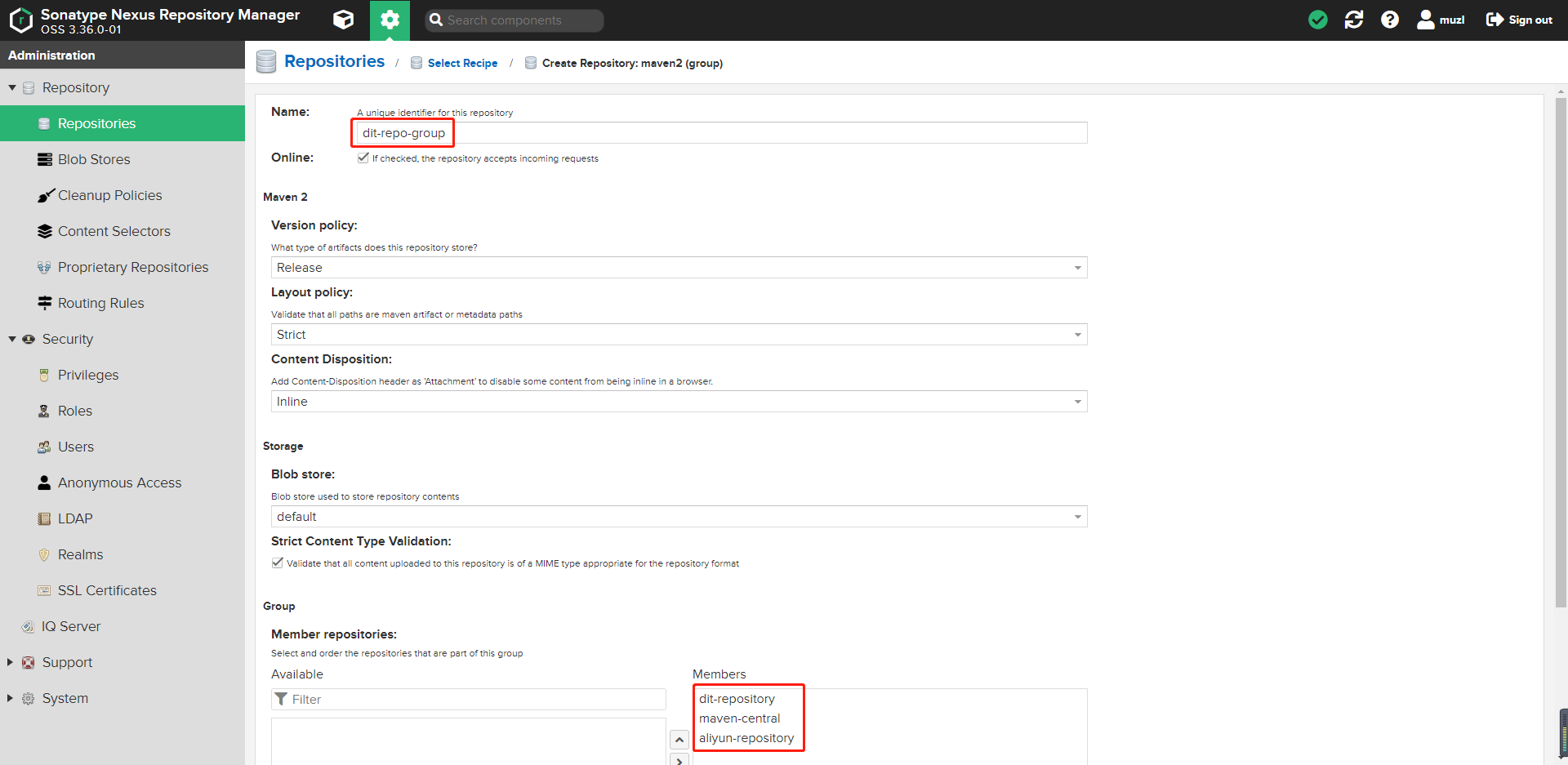This screenshot has height=765, width=1568.
Task: Focus the Search components field
Action: (x=514, y=20)
